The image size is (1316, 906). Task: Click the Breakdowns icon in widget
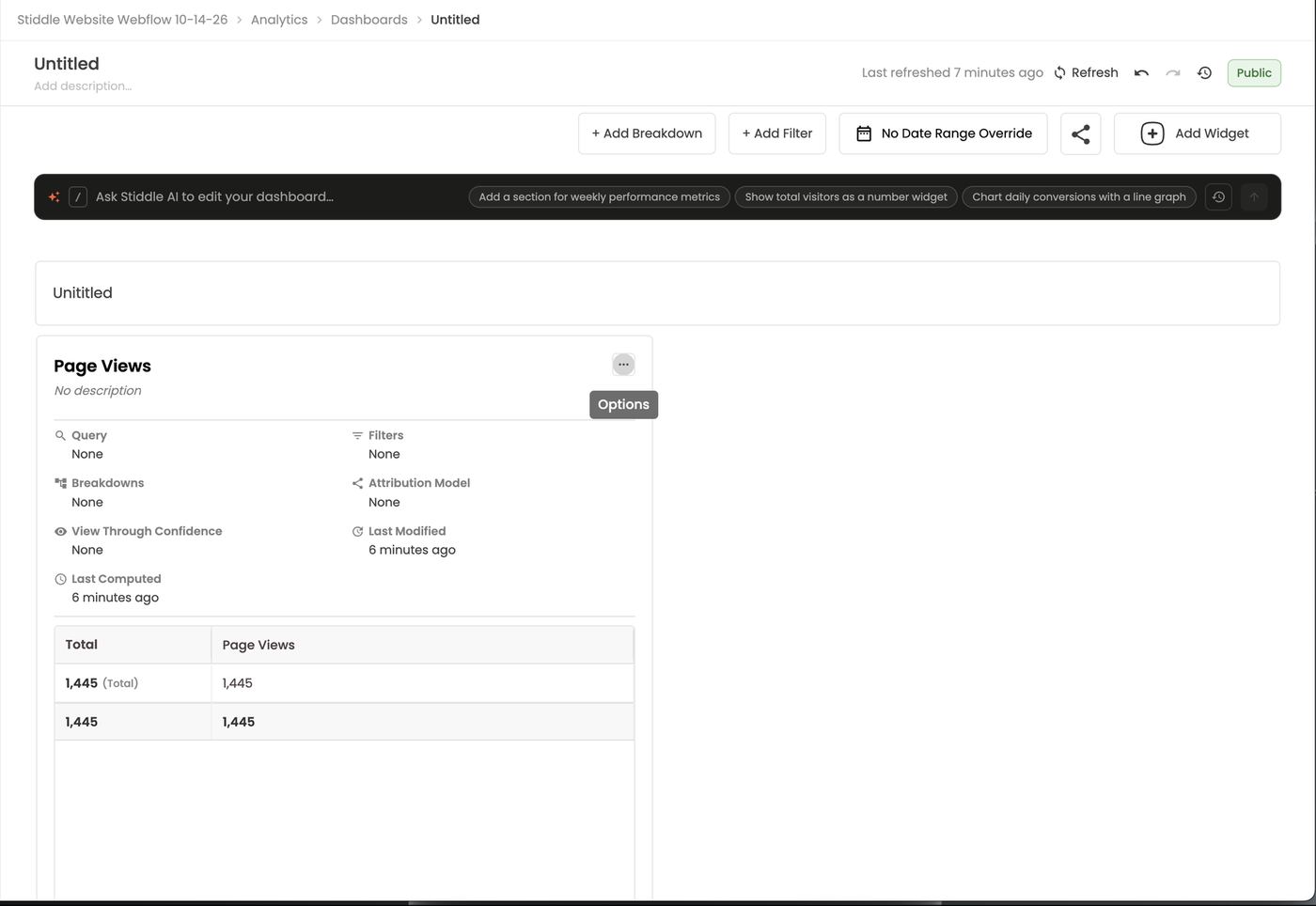[x=60, y=483]
